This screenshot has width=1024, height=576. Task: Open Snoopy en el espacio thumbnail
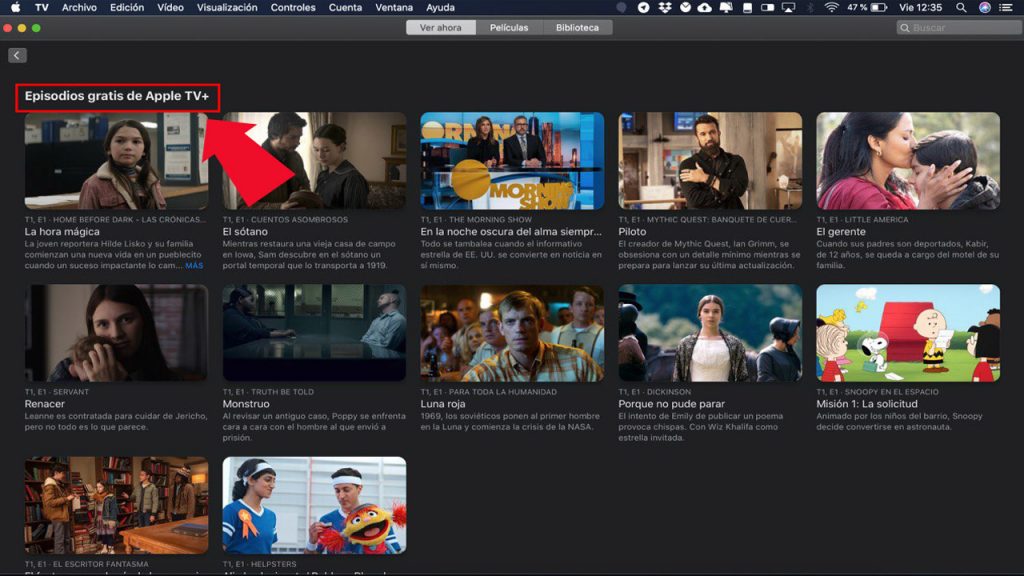click(x=908, y=333)
